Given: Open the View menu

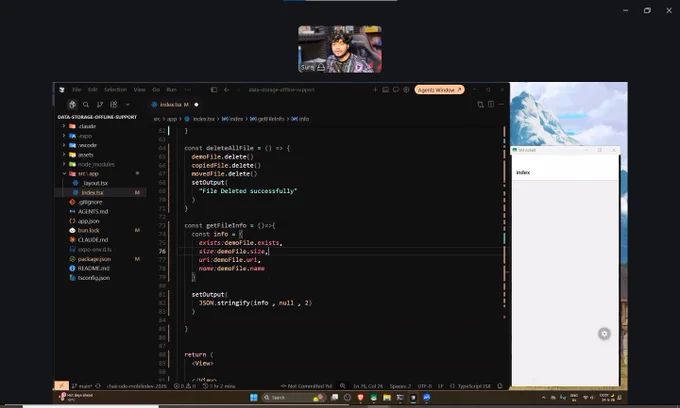Looking at the screenshot, I should pos(139,90).
